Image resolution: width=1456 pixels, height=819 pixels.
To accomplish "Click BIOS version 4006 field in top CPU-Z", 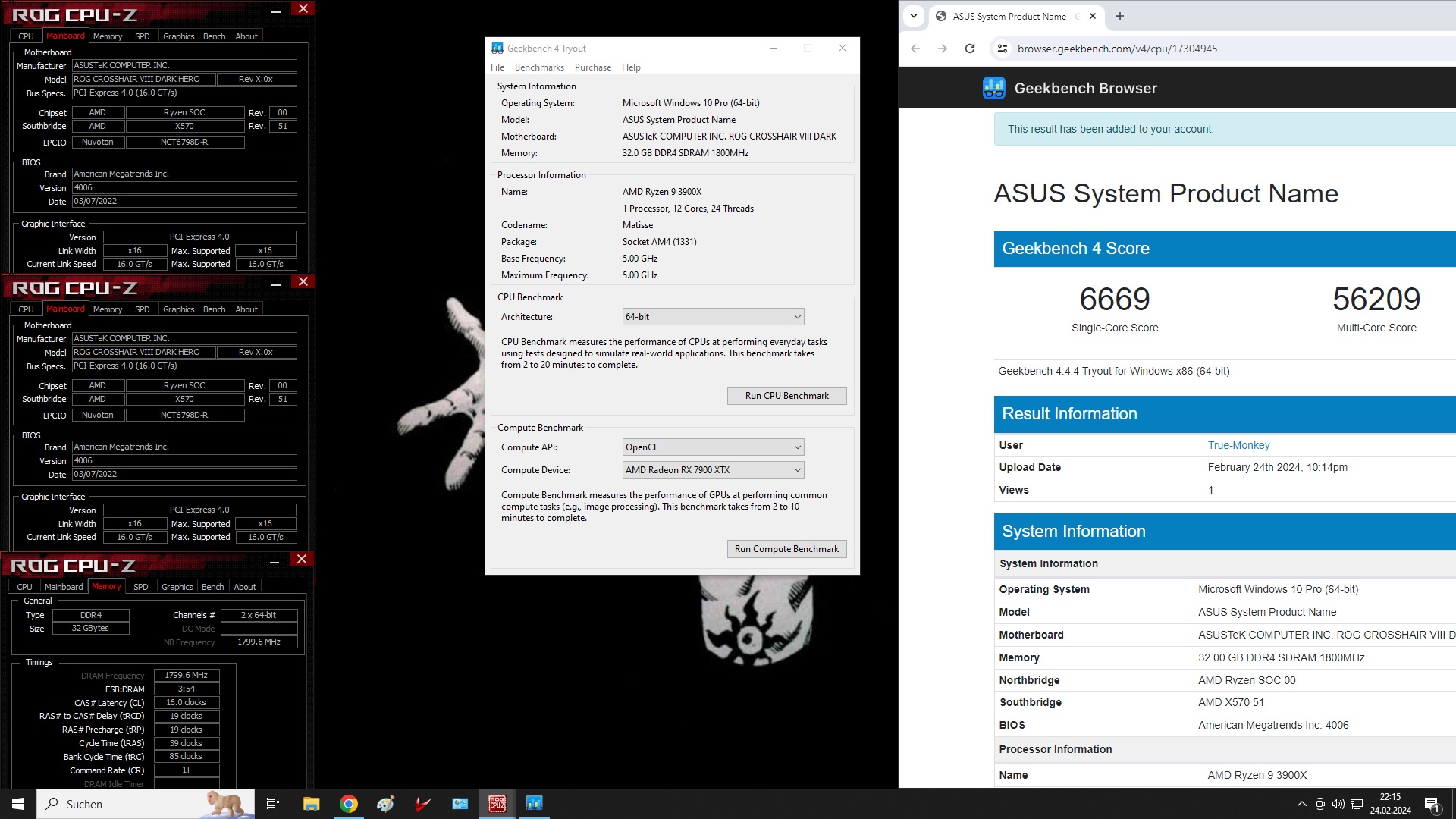I will point(184,188).
